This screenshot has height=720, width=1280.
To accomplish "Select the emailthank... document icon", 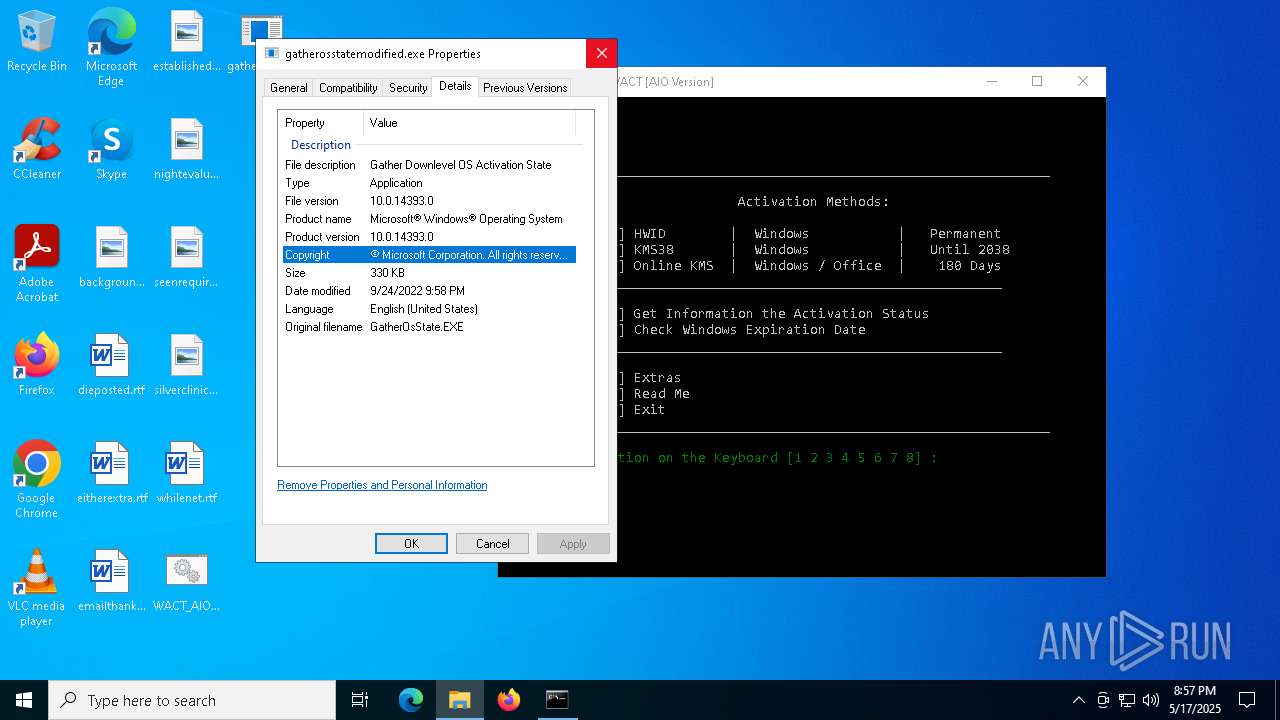I will coord(111,582).
